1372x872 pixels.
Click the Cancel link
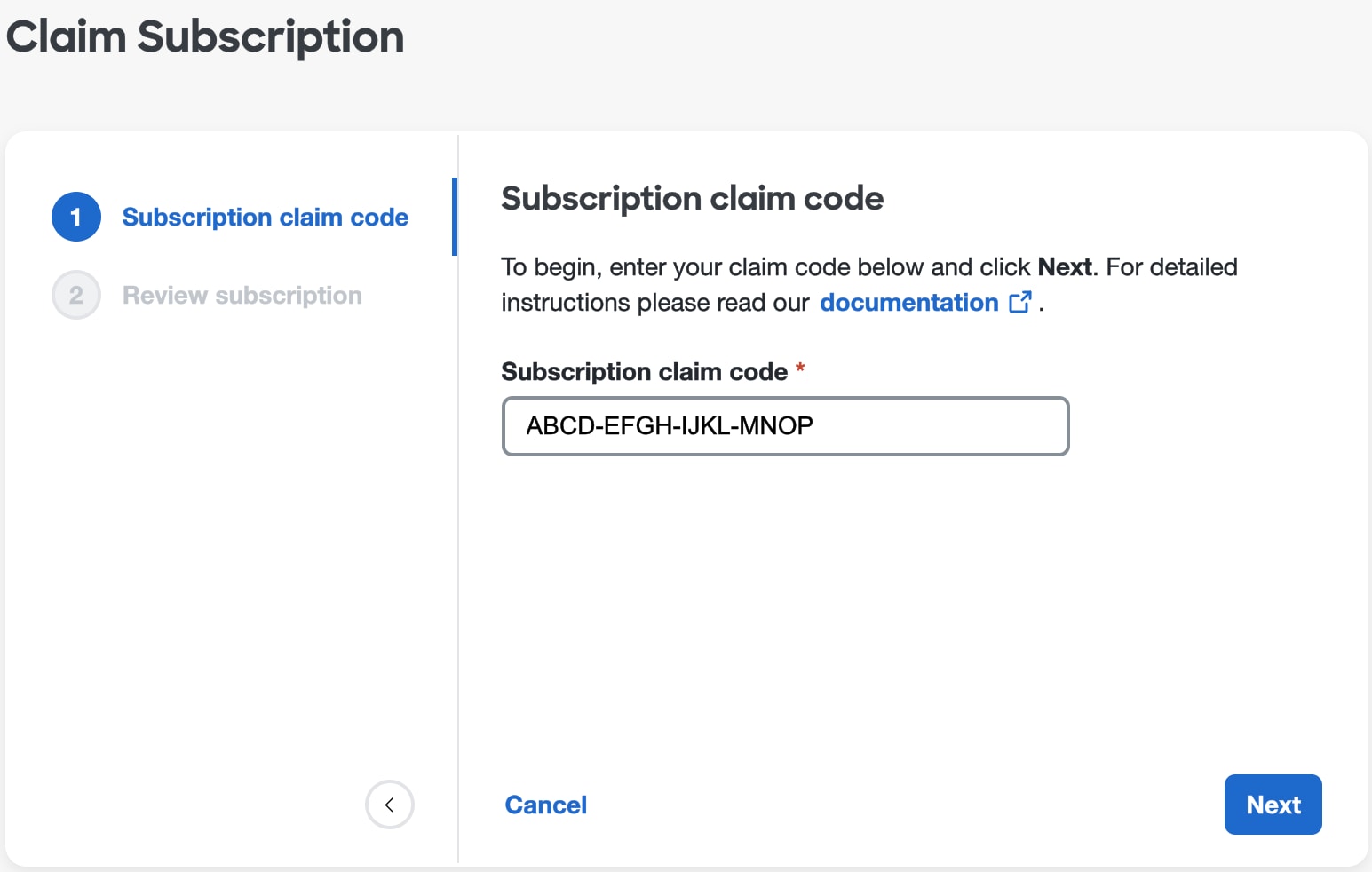(546, 805)
